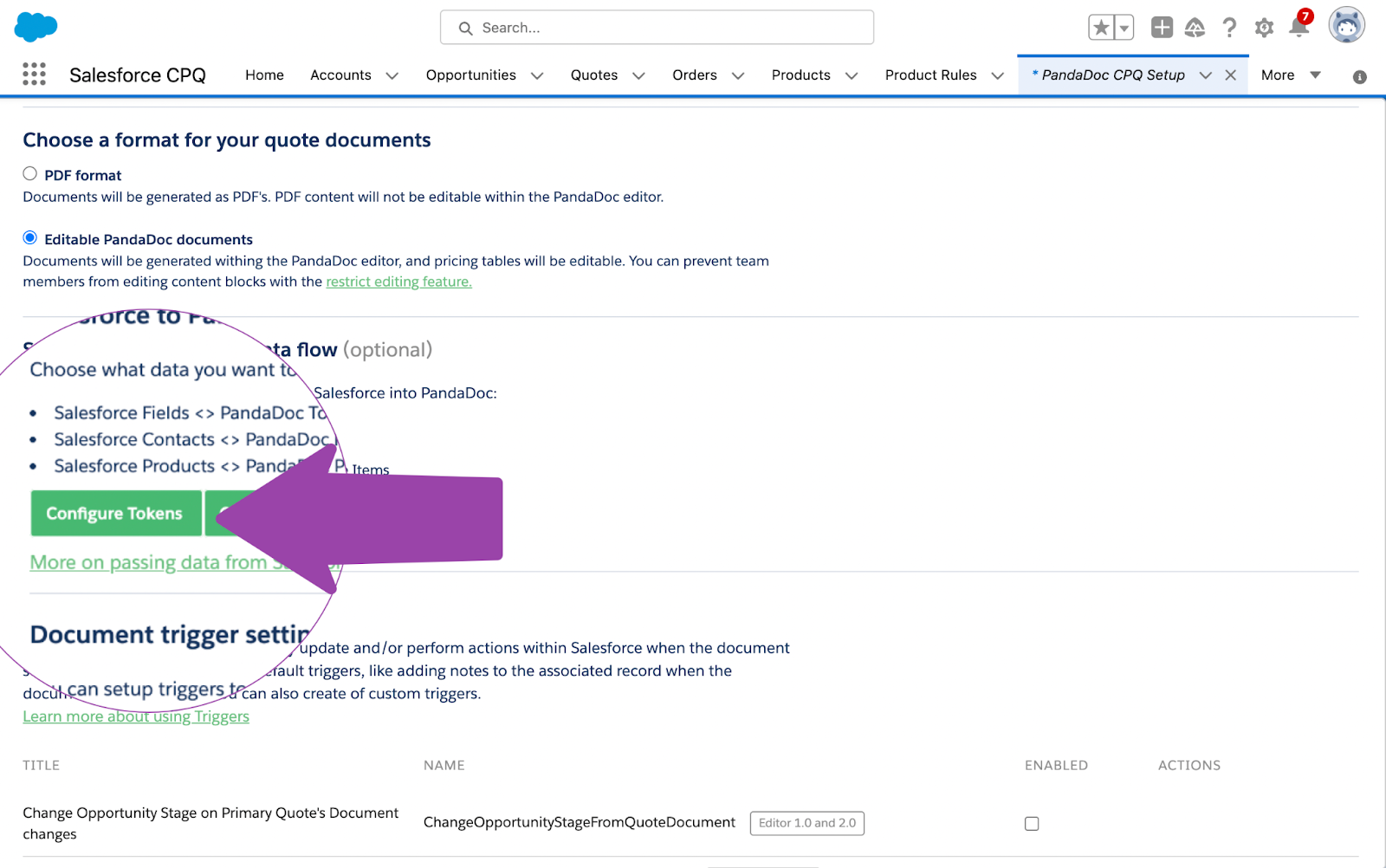This screenshot has width=1386, height=868.
Task: Open the Accounts tab
Action: [340, 75]
